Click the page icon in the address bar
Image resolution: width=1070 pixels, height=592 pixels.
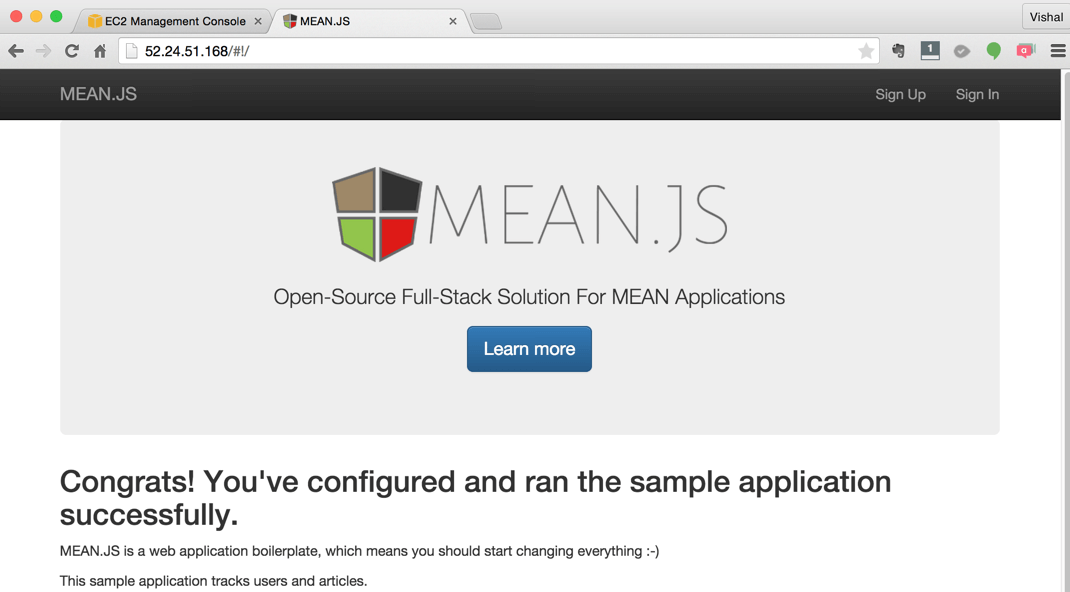tap(132, 51)
